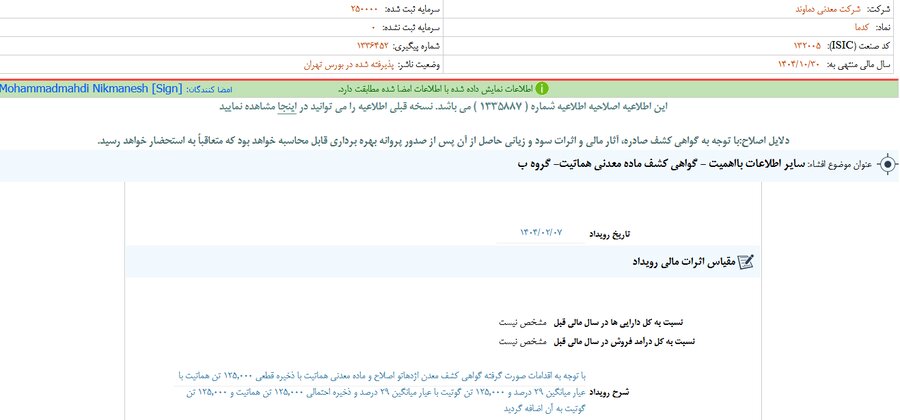
Task: Select company name شرکت معدنی دماوند
Action: coord(830,9)
